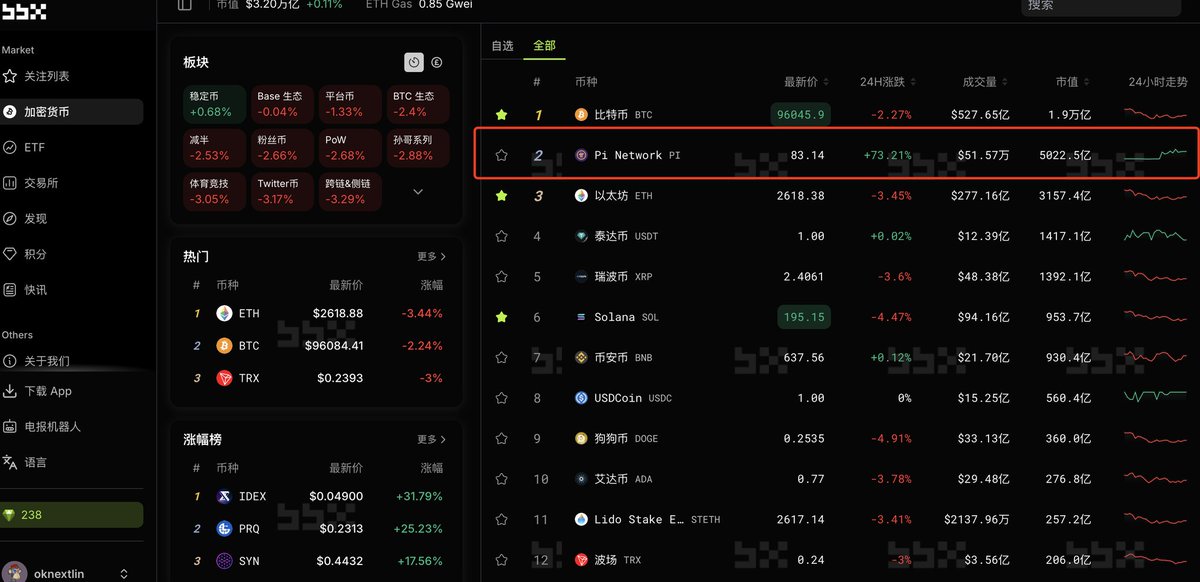1200x582 pixels.
Task: Favorite 泰达币 USDT star
Action: point(502,236)
